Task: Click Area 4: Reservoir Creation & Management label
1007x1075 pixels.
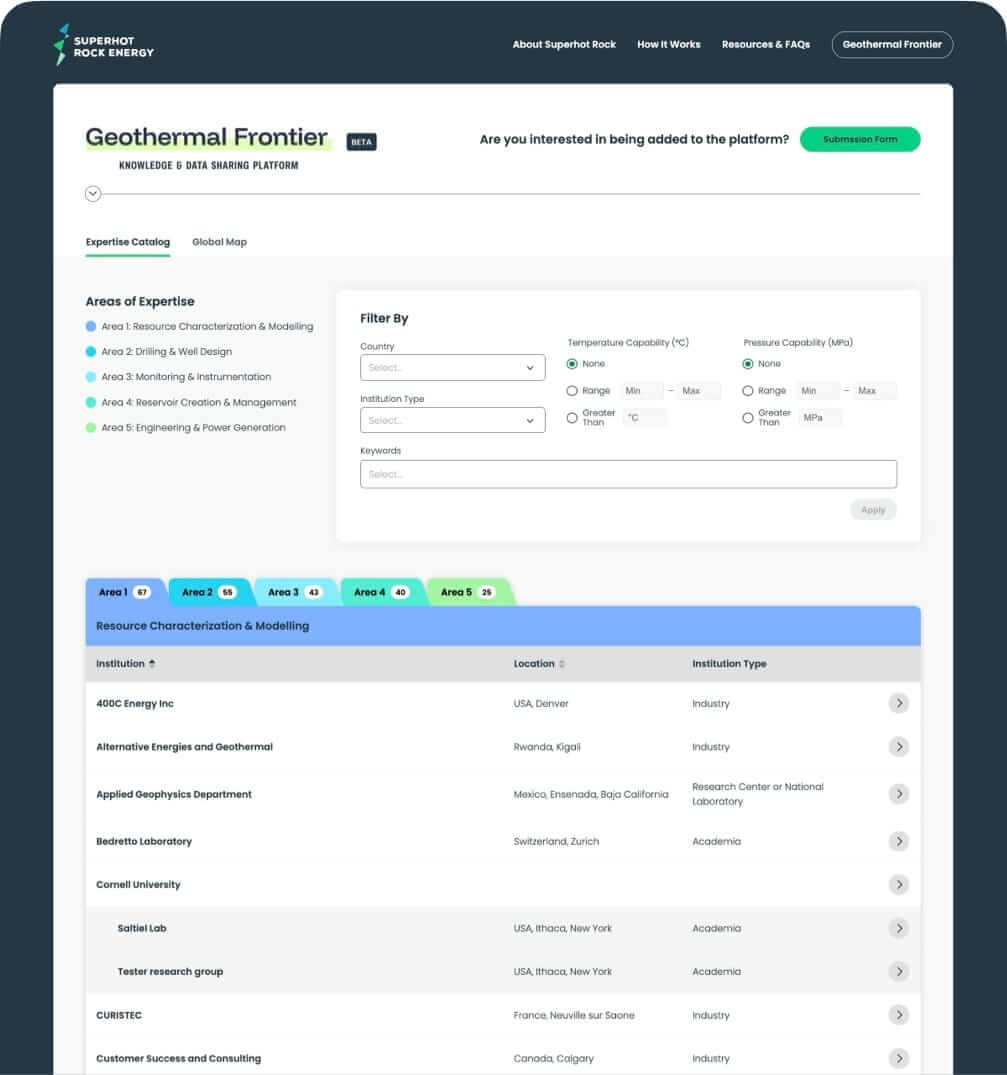Action: point(199,402)
